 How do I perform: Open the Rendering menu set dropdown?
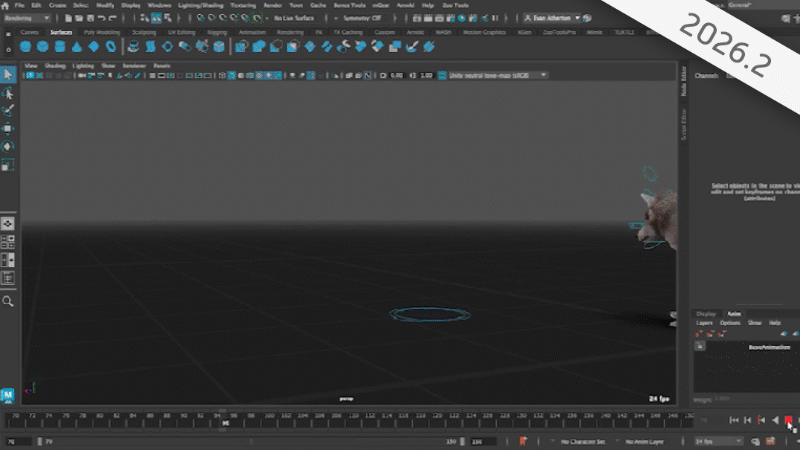tap(27, 18)
